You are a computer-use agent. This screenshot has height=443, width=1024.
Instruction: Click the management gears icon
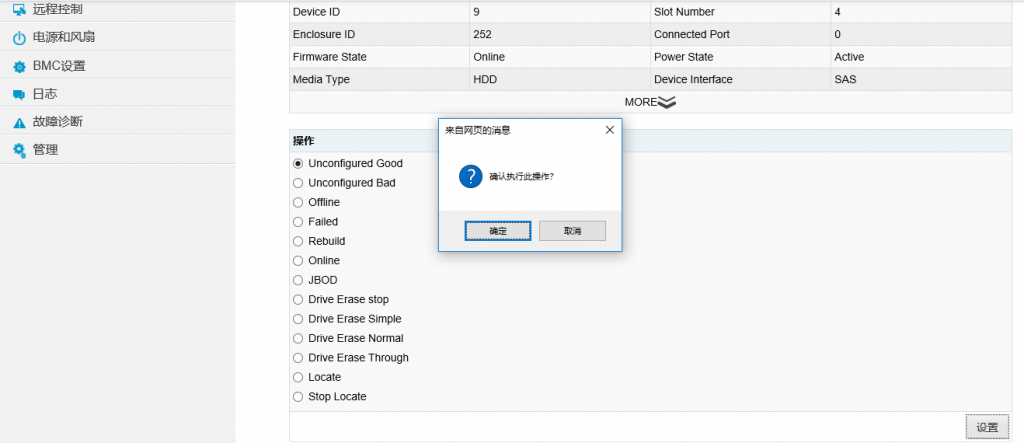[19, 150]
